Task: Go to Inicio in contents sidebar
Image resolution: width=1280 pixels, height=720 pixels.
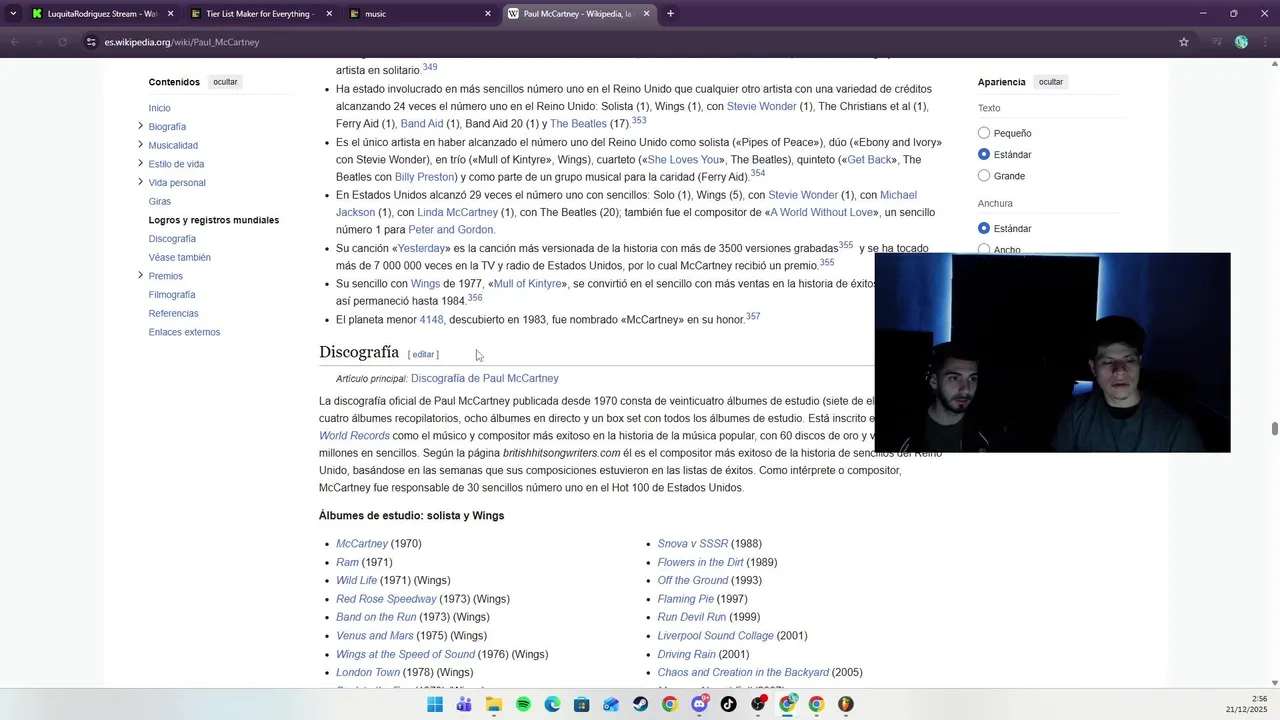Action: pyautogui.click(x=160, y=108)
